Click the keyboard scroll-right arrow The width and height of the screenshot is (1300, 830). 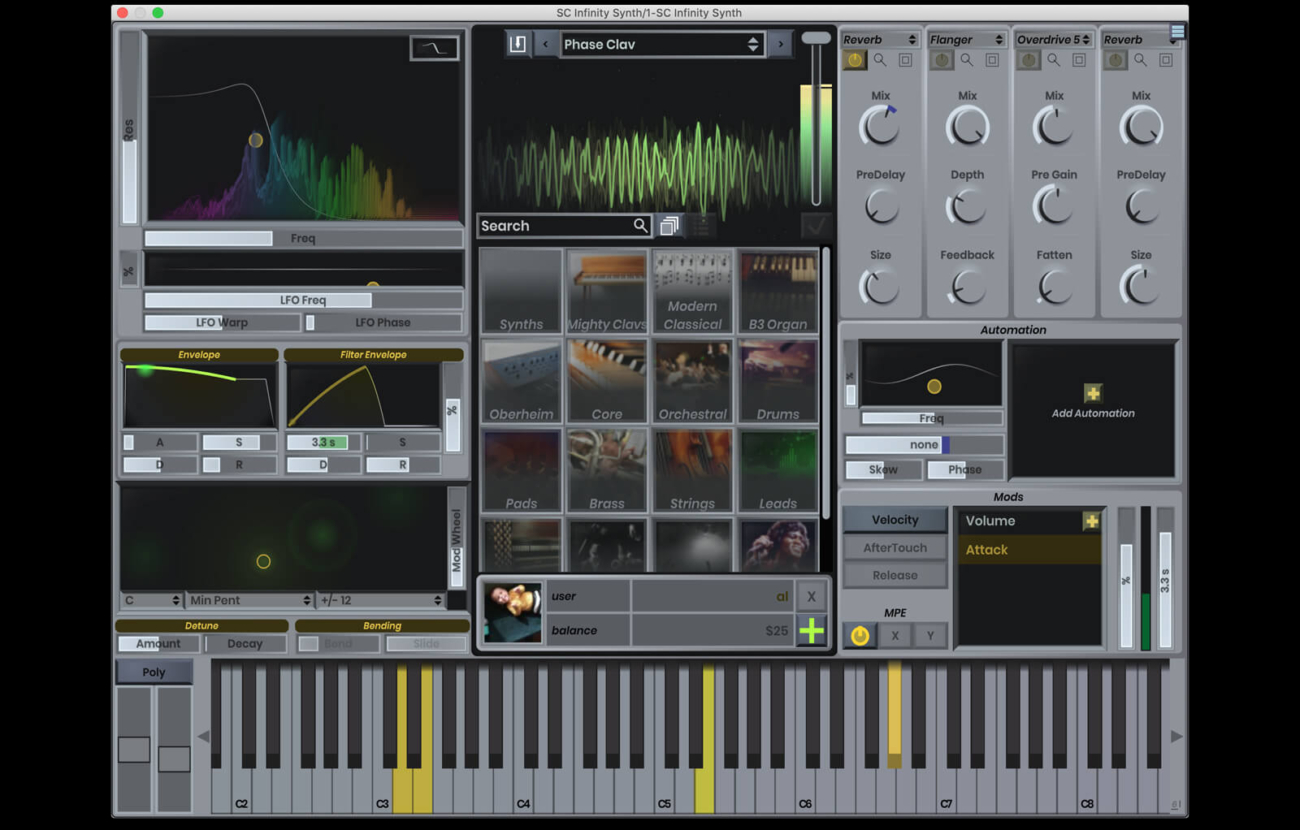point(1176,736)
